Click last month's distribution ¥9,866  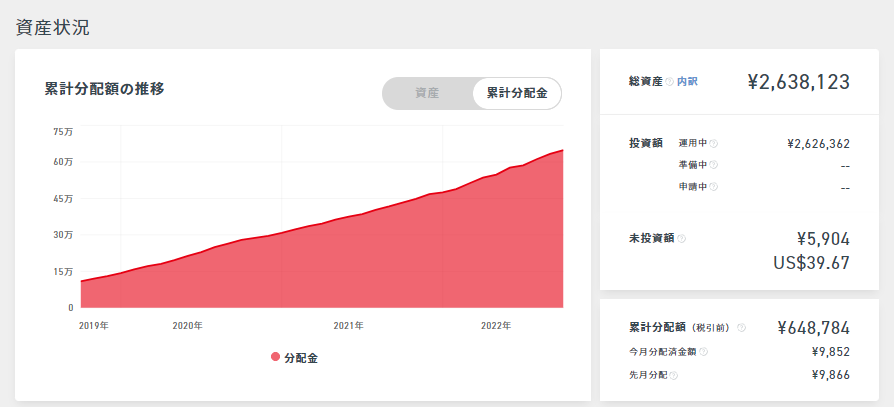click(x=831, y=375)
